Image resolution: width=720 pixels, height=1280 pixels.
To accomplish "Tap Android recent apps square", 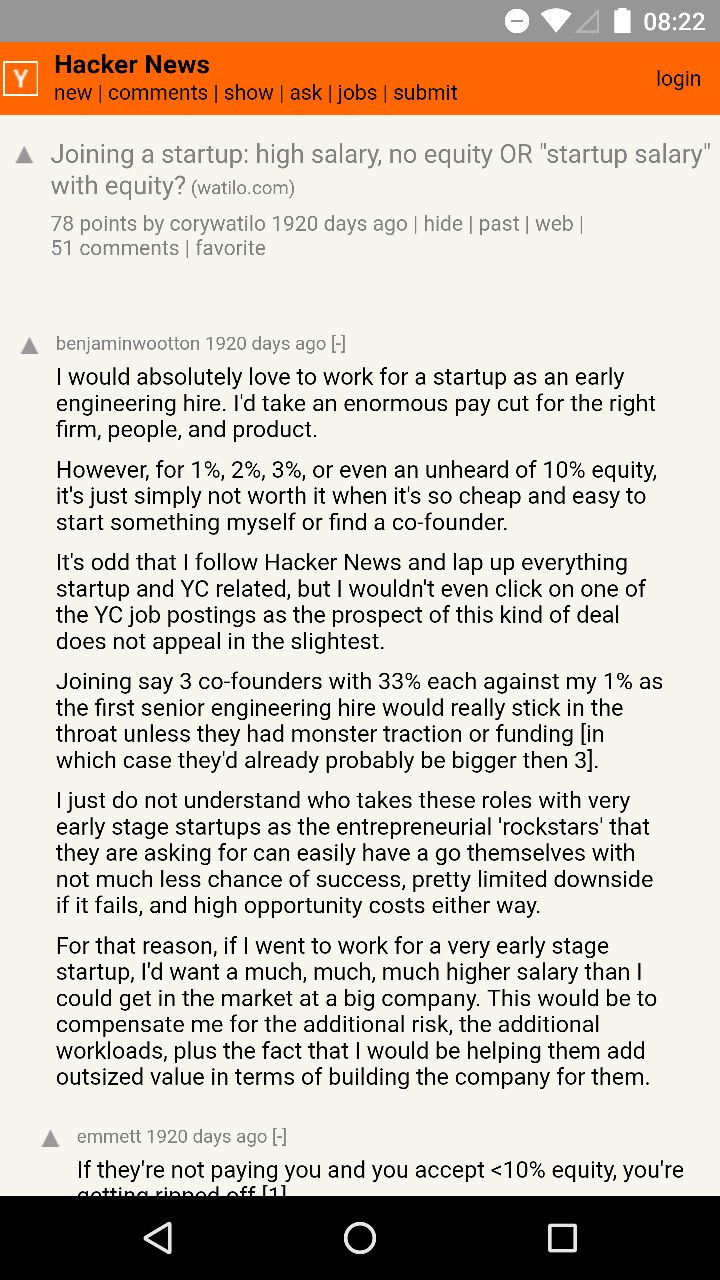I will tap(562, 1238).
